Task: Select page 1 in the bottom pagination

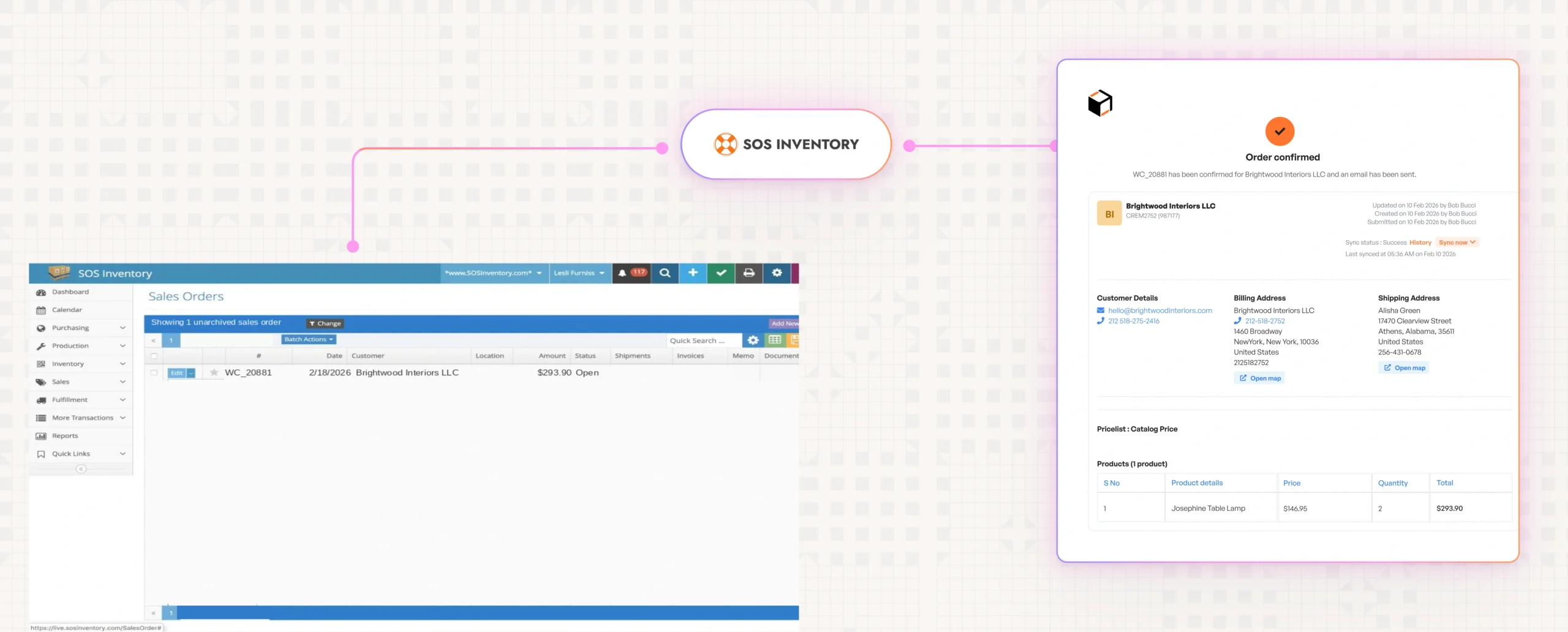Action: [x=171, y=612]
